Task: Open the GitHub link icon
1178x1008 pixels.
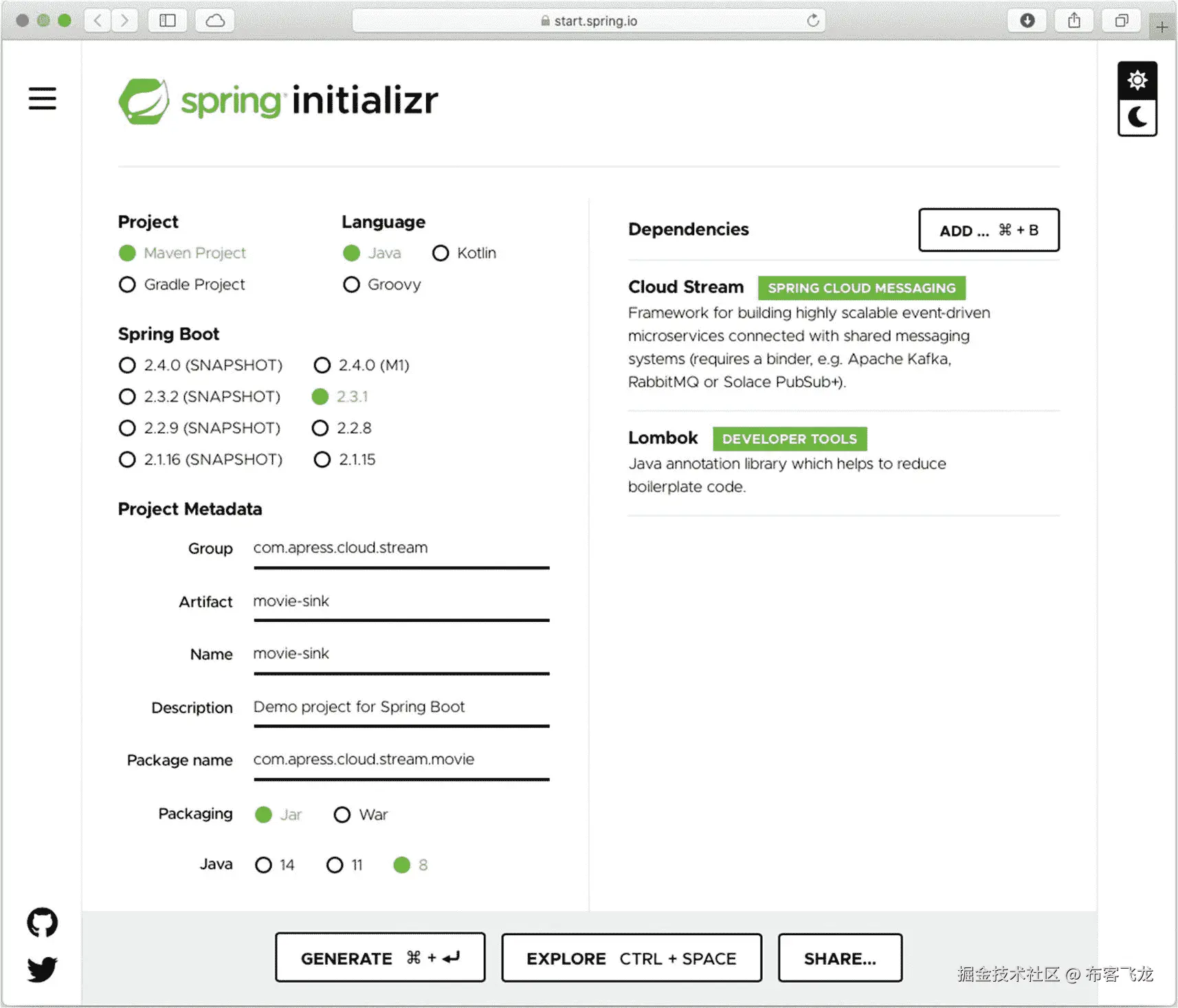Action: [x=43, y=922]
